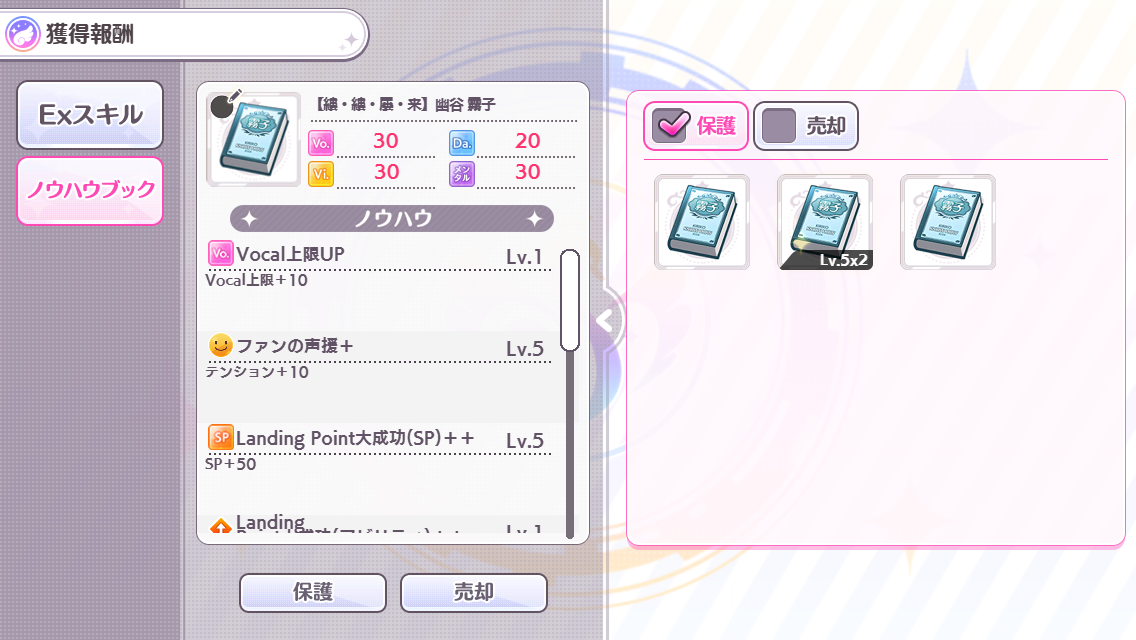Select the third ノウハウブック in the list
Screen dimensions: 1136x640
click(x=948, y=222)
